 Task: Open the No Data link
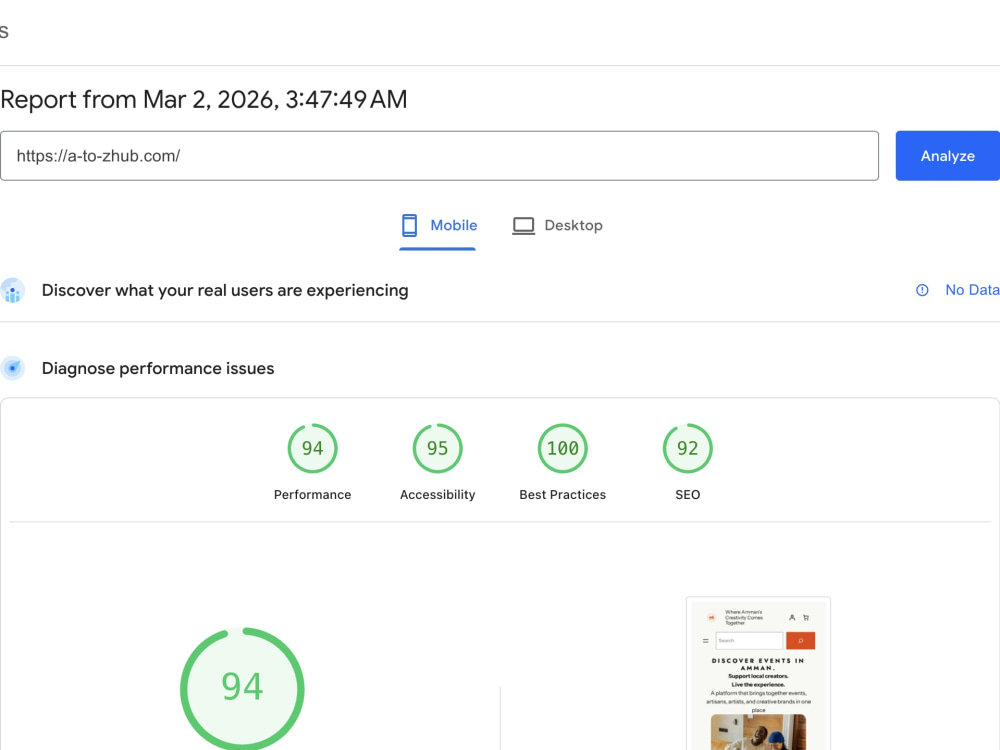(x=972, y=290)
